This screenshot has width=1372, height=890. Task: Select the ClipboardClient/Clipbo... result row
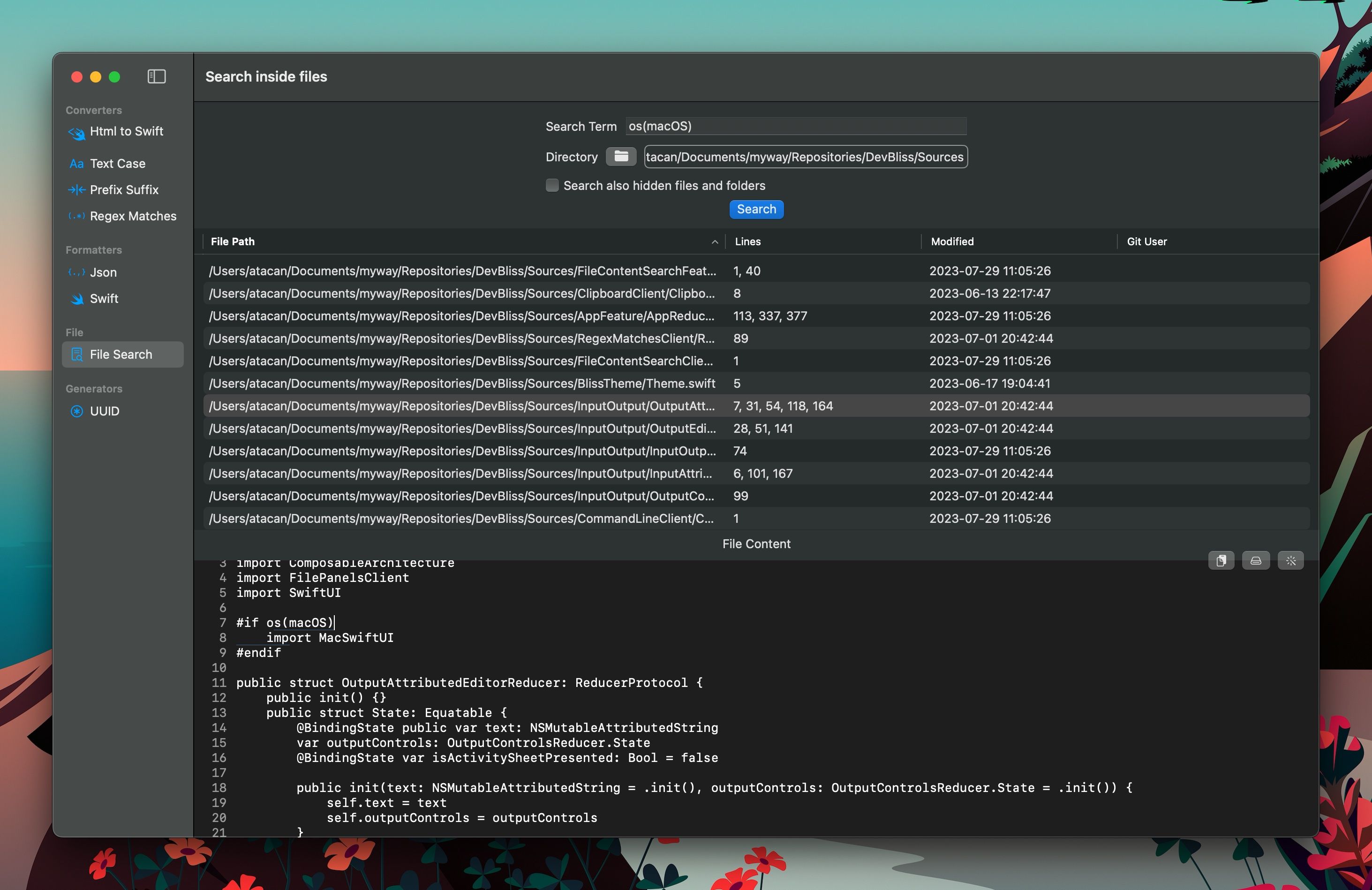[756, 294]
